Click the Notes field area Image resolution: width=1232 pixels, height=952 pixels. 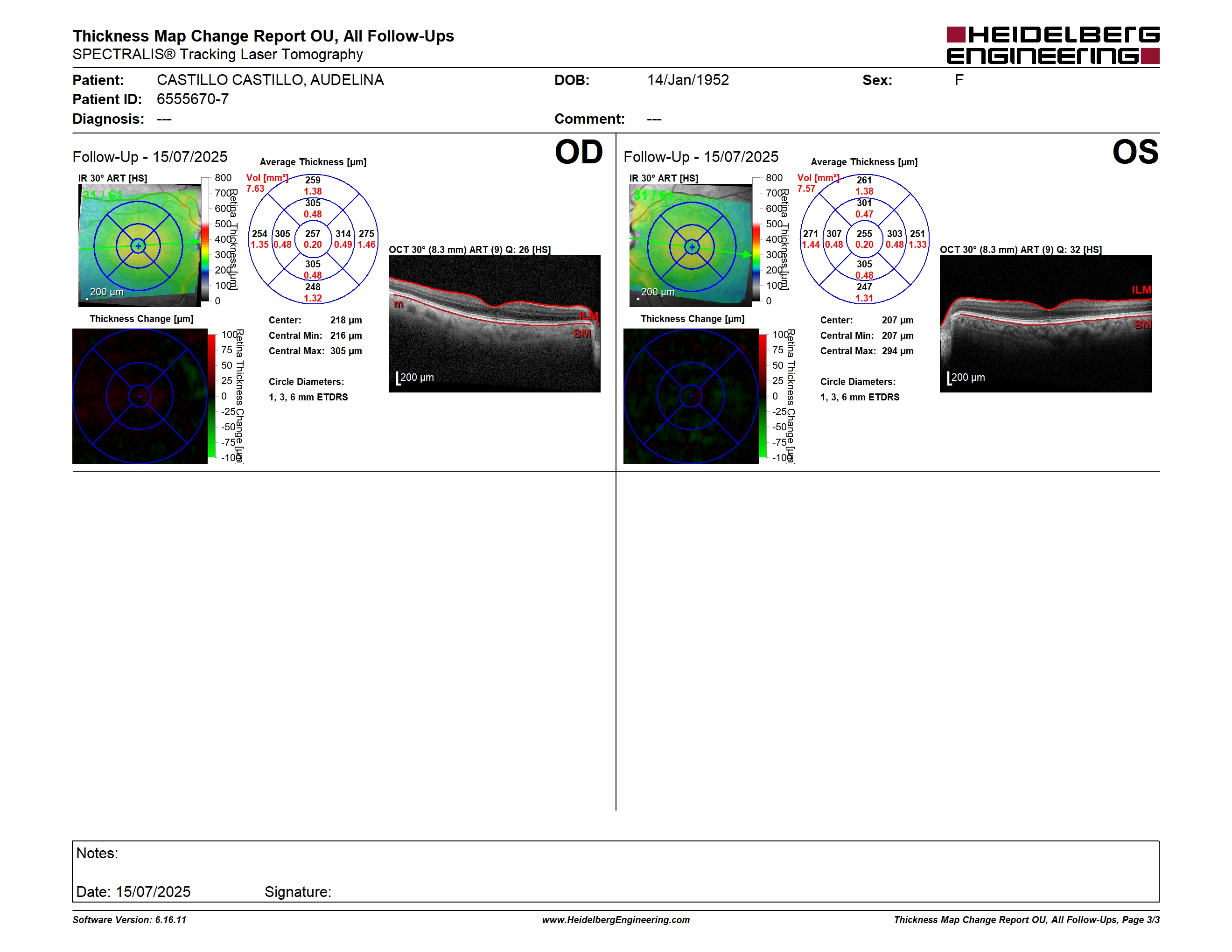616,871
